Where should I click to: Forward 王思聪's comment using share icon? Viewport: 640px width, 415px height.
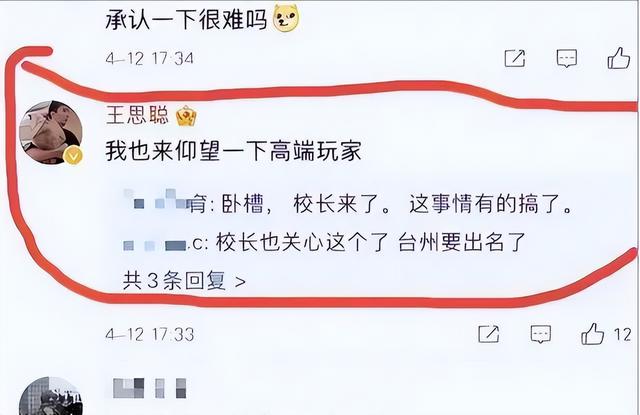click(489, 334)
